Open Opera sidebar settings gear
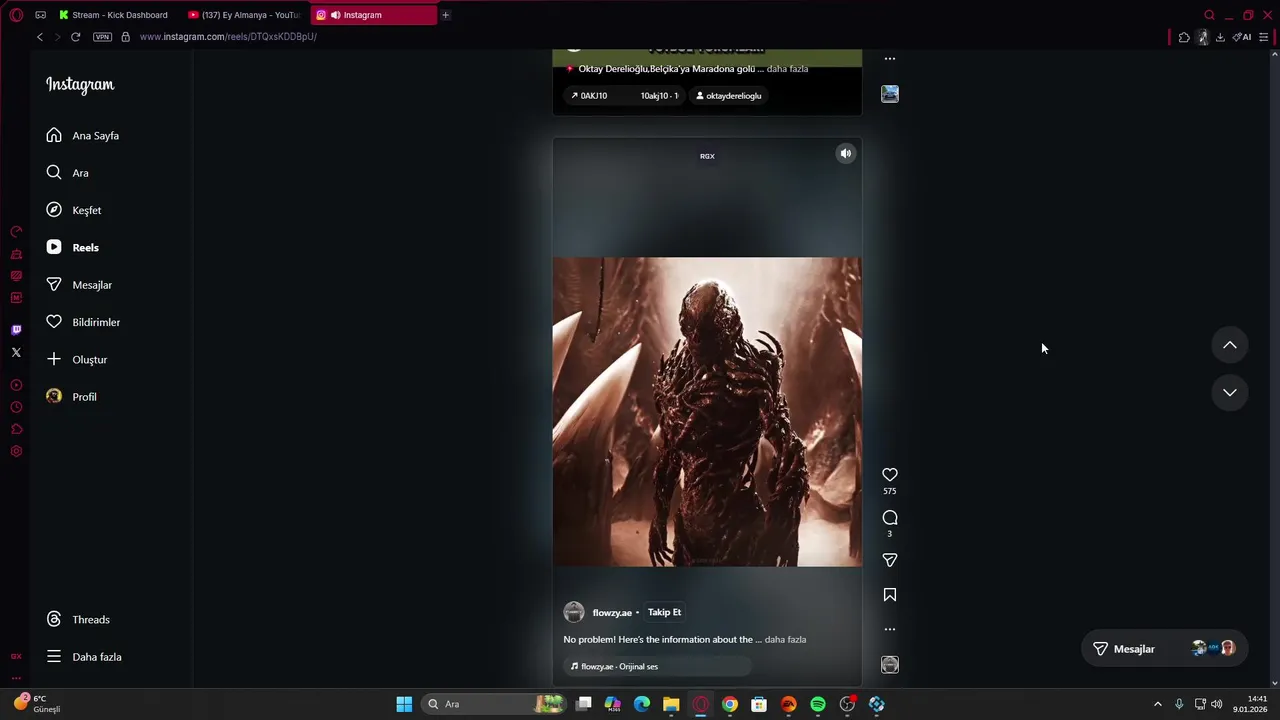1280x720 pixels. pos(16,451)
